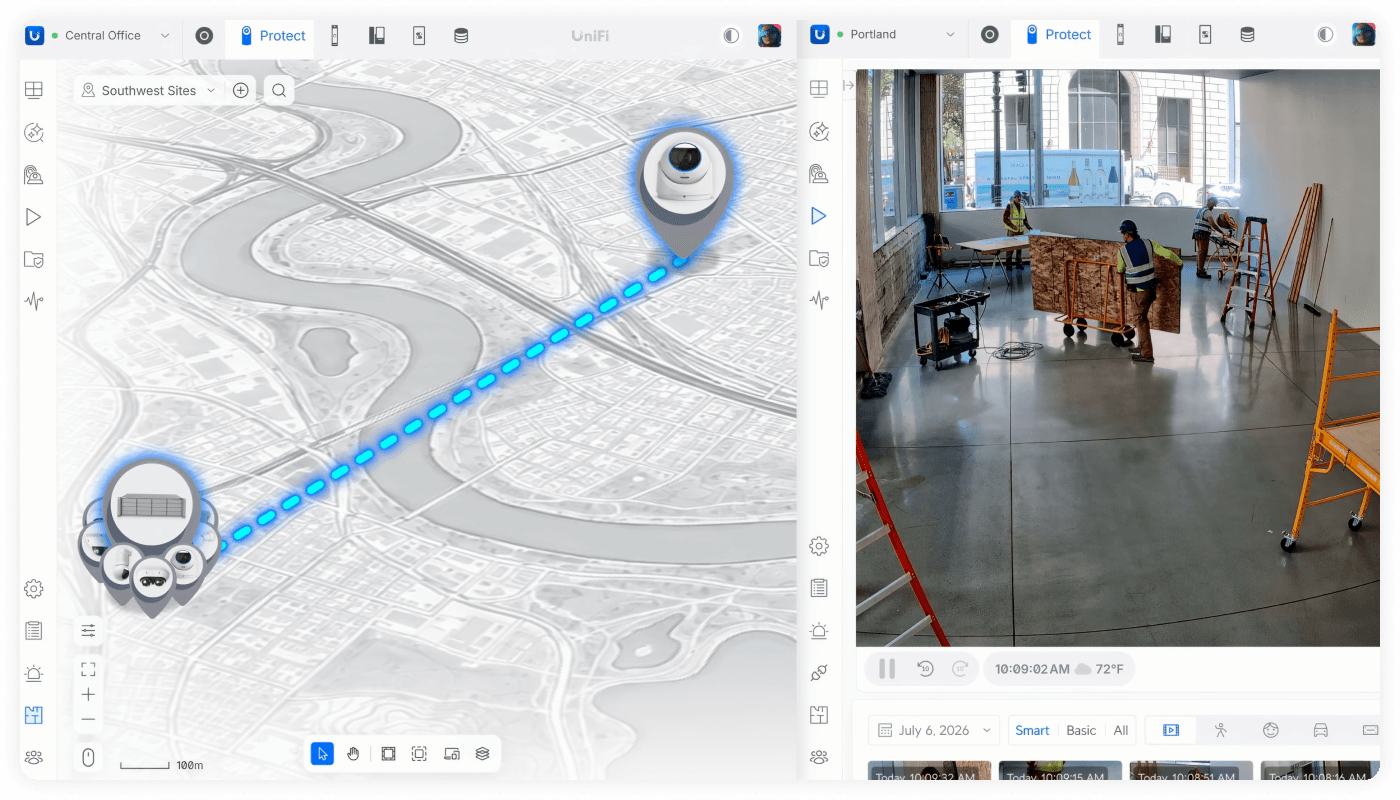Select the arrow pointer tool on map

322,754
